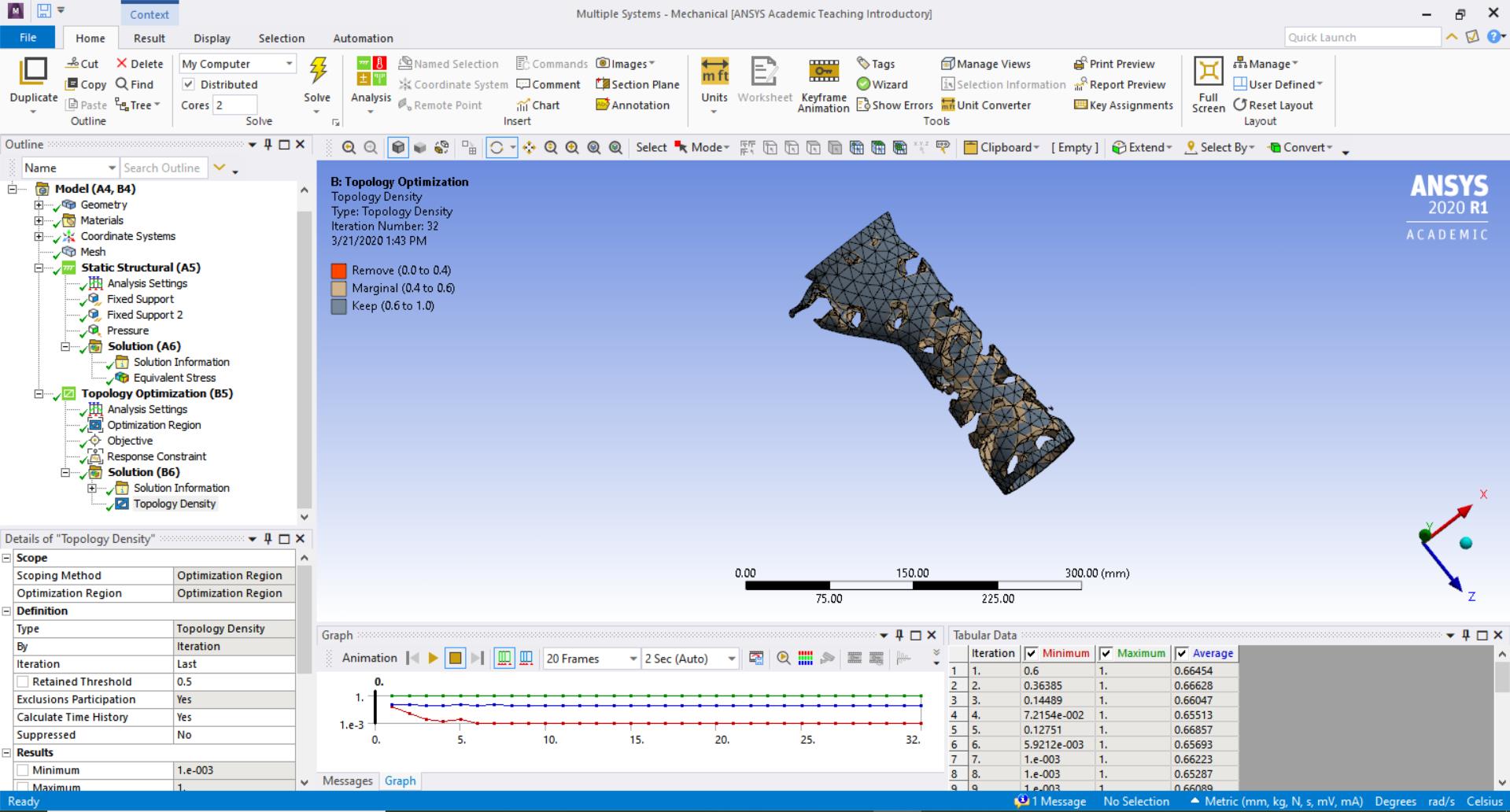The width and height of the screenshot is (1510, 812).
Task: Click the Select By button
Action: point(1220,147)
